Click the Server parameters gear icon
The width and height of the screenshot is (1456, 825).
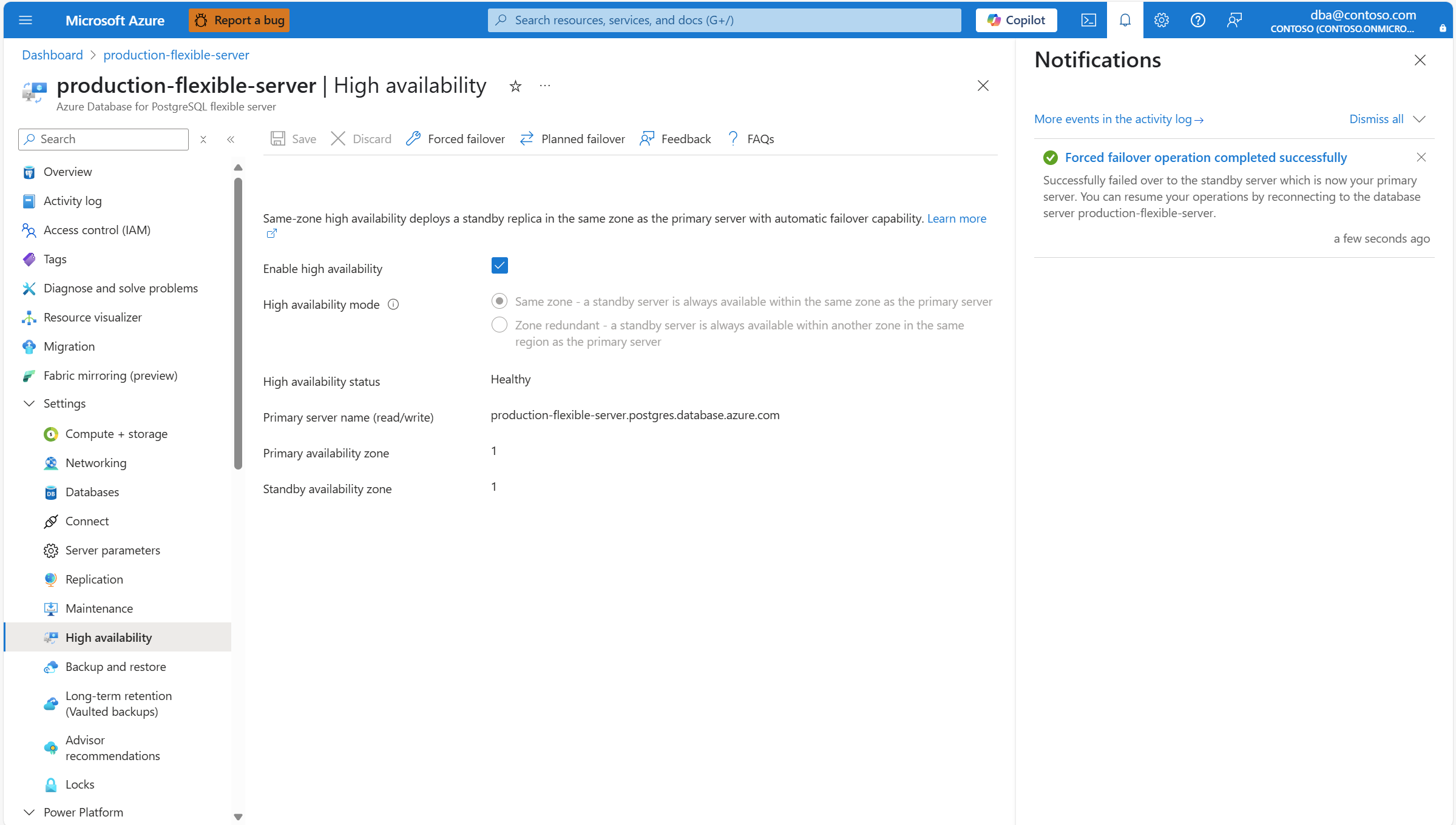[x=51, y=550]
